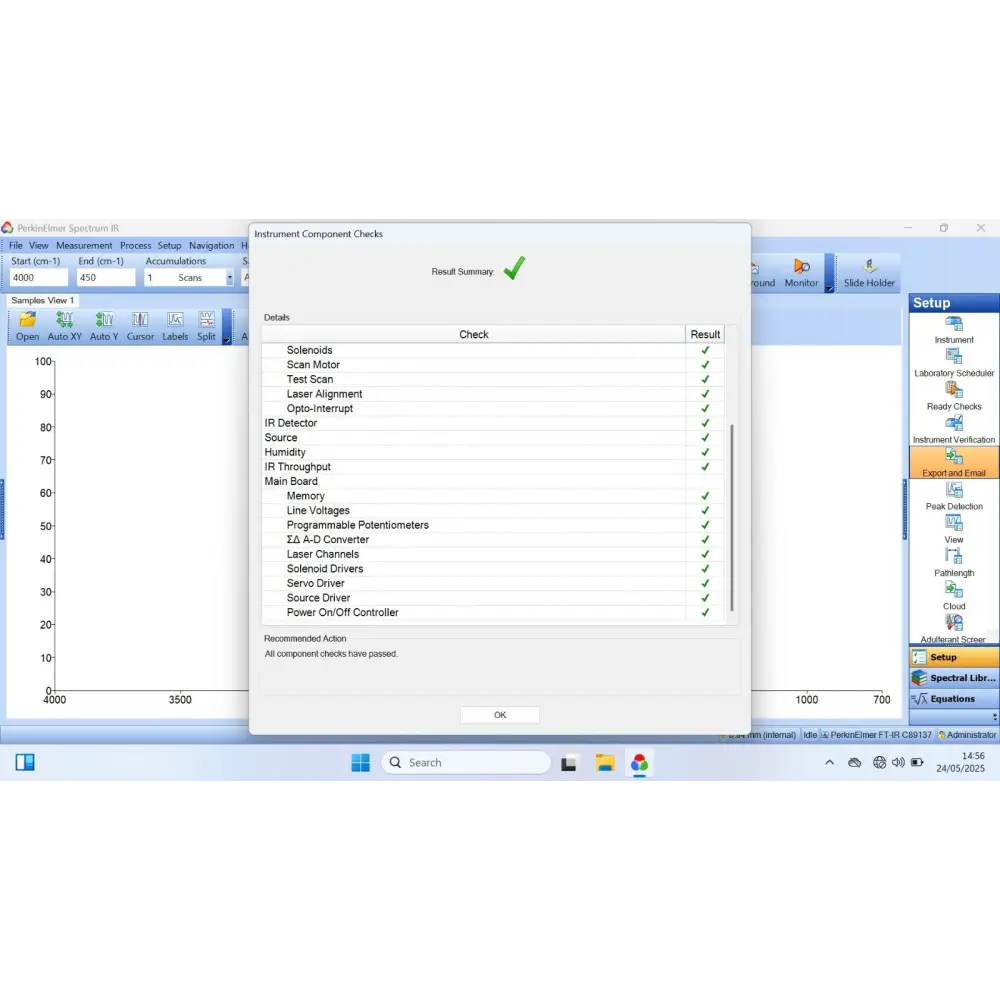Select the Programmable Potentiometers row
The width and height of the screenshot is (1000, 1000).
point(493,525)
